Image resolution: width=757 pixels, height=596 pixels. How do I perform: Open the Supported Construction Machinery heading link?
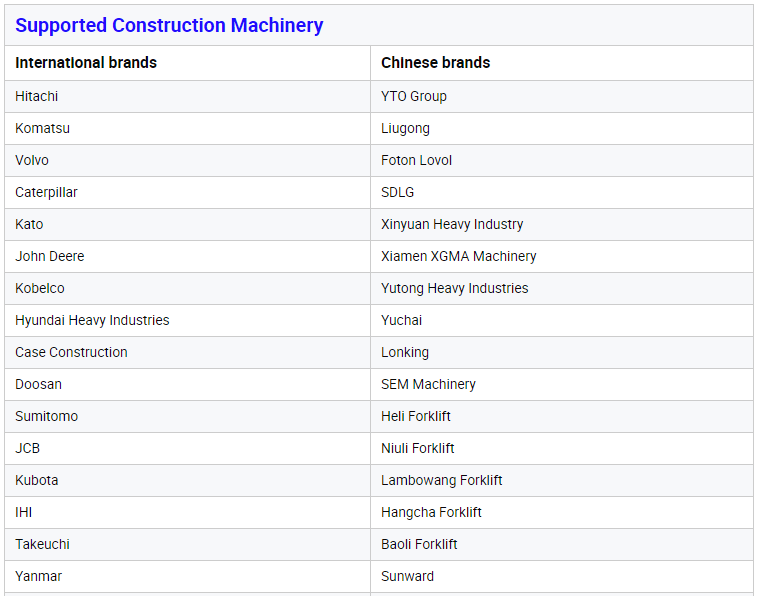click(169, 26)
